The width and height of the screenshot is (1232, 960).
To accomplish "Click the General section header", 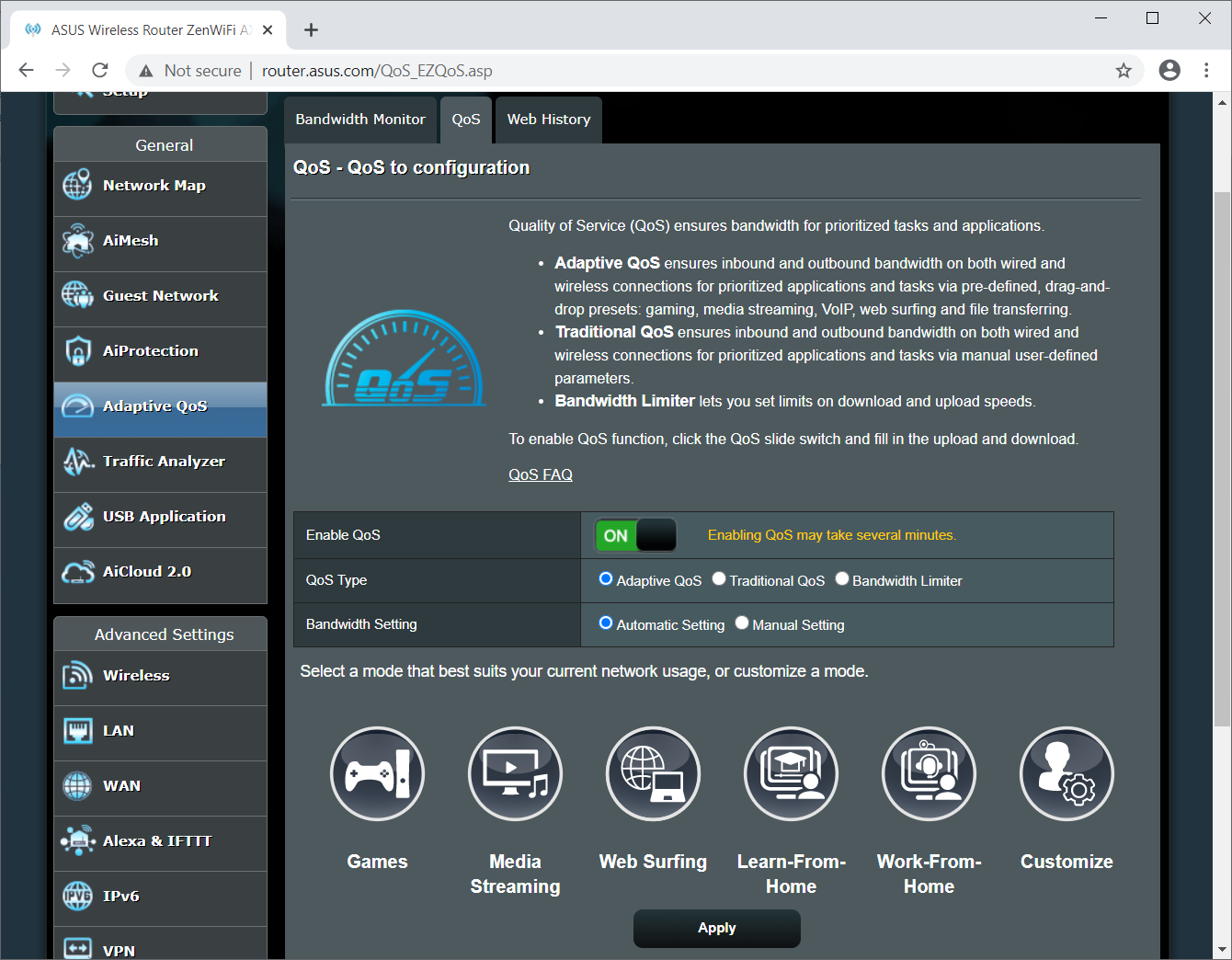I will coord(161,144).
